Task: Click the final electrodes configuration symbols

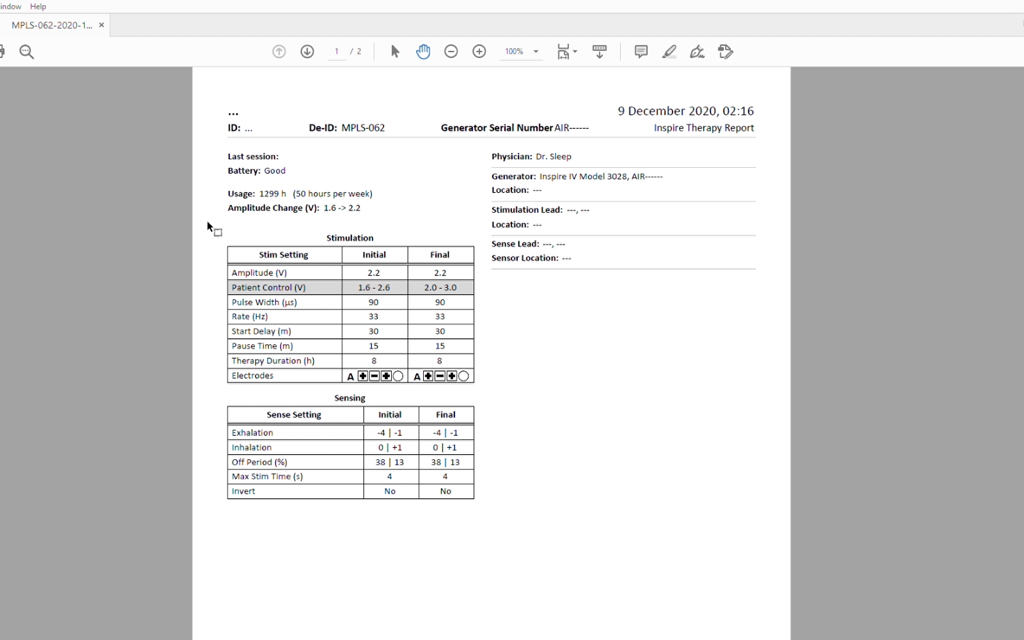Action: 441,376
